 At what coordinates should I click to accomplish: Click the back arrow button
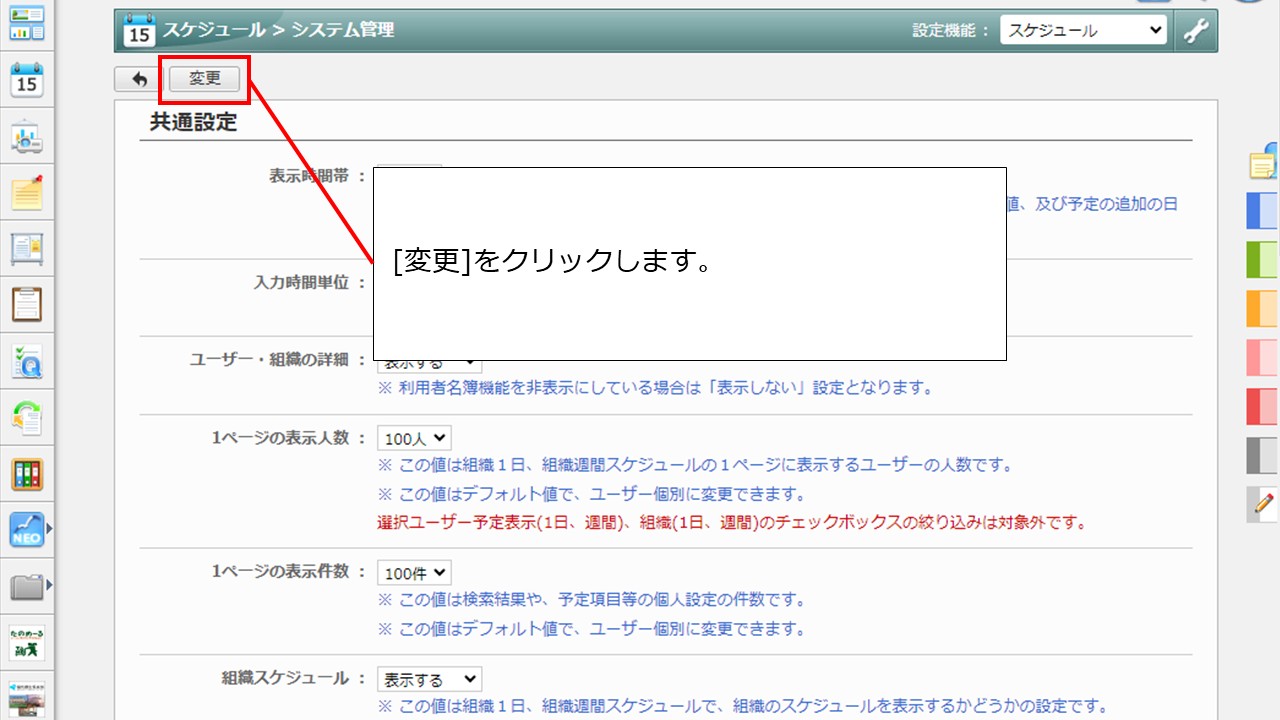click(139, 79)
